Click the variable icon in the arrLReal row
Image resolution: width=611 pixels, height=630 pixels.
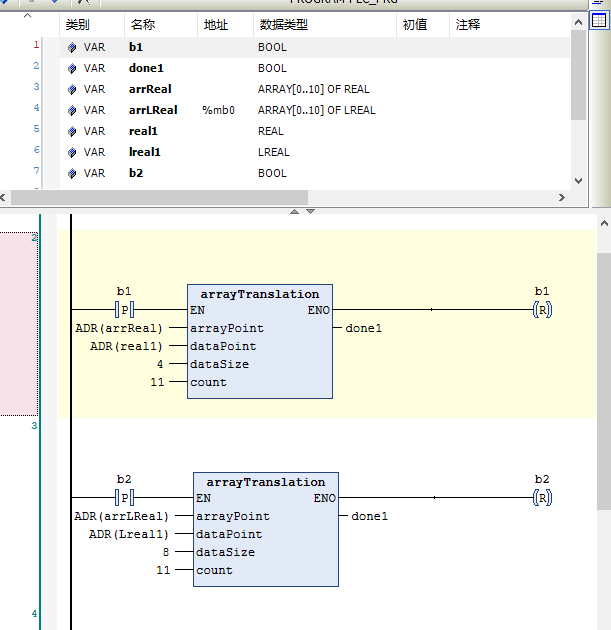click(72, 110)
